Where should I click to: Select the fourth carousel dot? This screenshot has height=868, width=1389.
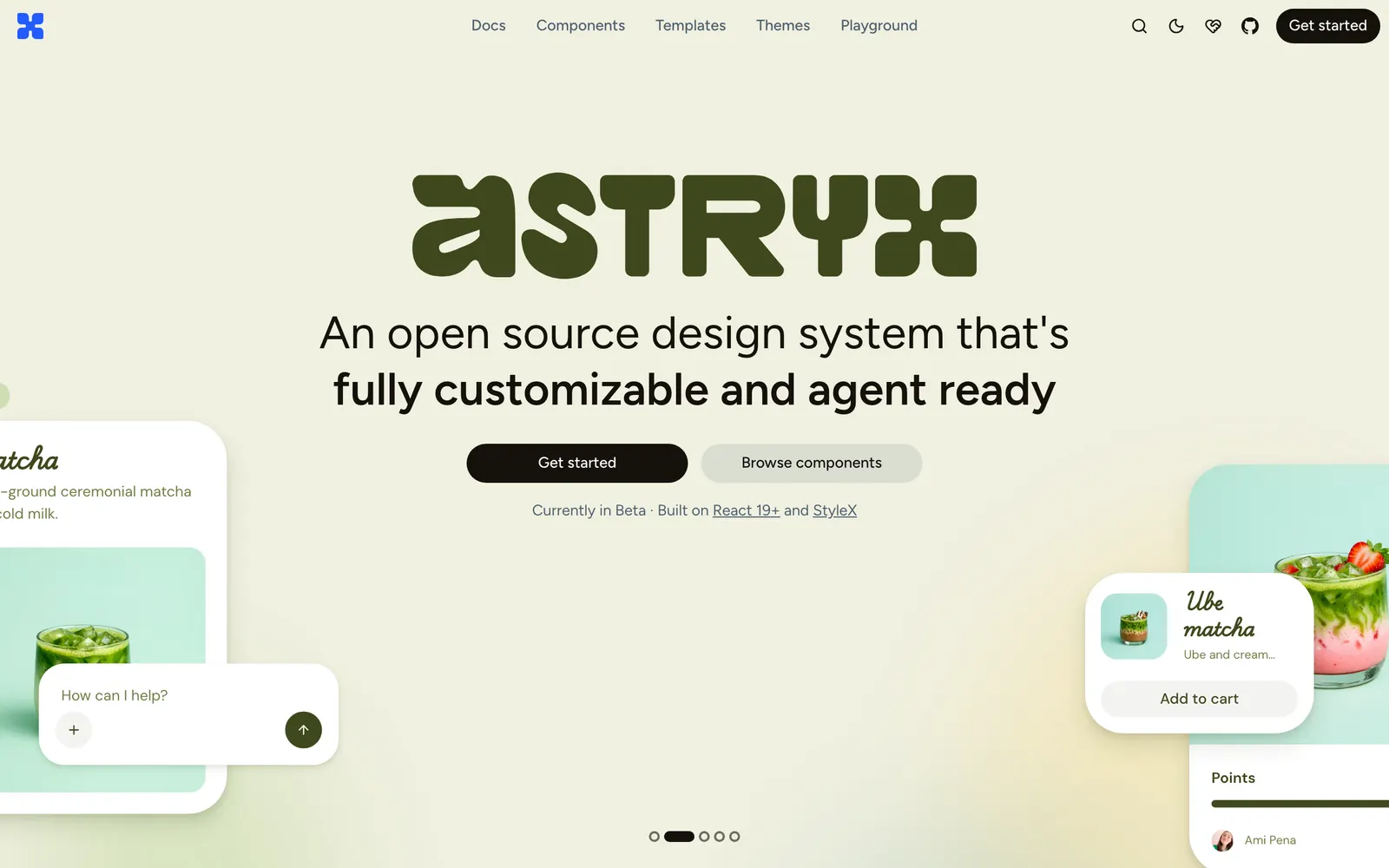(719, 837)
